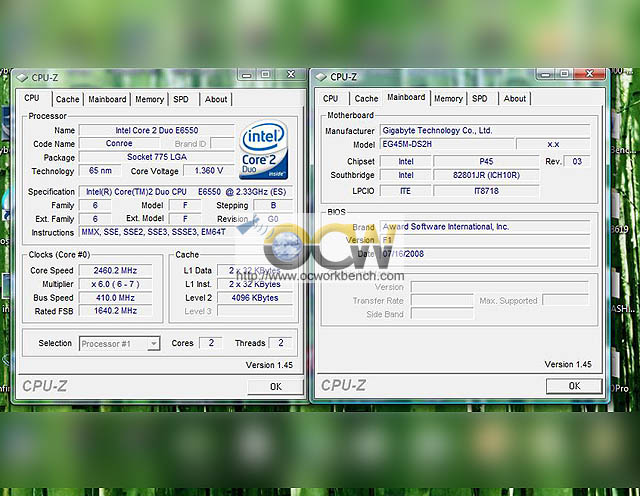The height and width of the screenshot is (496, 640).
Task: Click Chipset model value 'P45'
Action: tap(486, 161)
